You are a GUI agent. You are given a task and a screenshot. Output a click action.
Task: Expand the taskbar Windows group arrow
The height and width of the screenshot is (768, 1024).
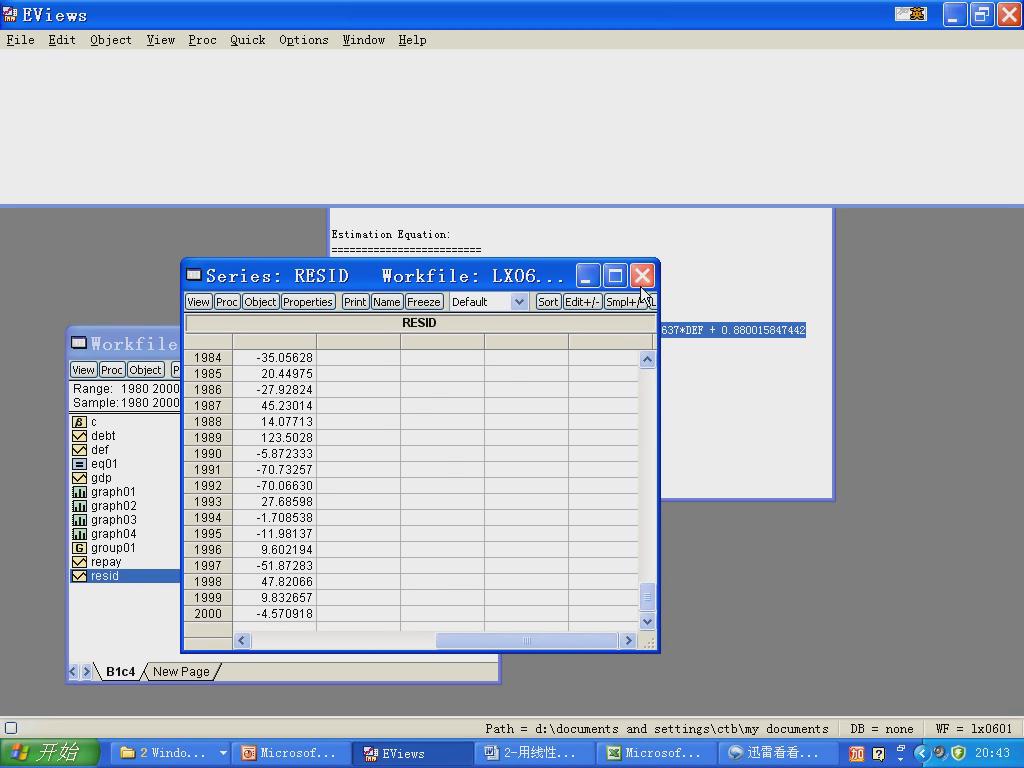click(223, 753)
